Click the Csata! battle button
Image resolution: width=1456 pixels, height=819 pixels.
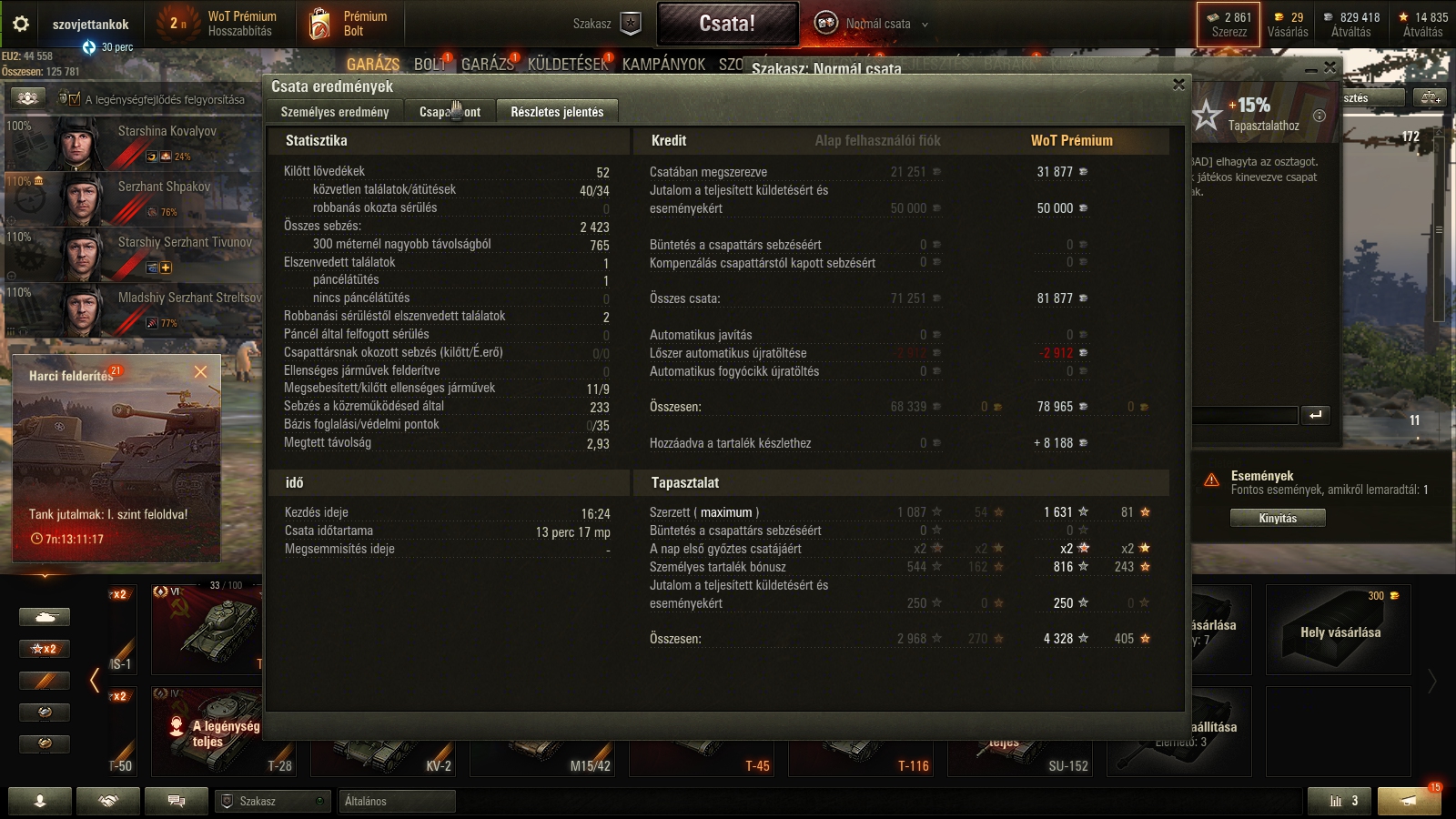click(727, 24)
